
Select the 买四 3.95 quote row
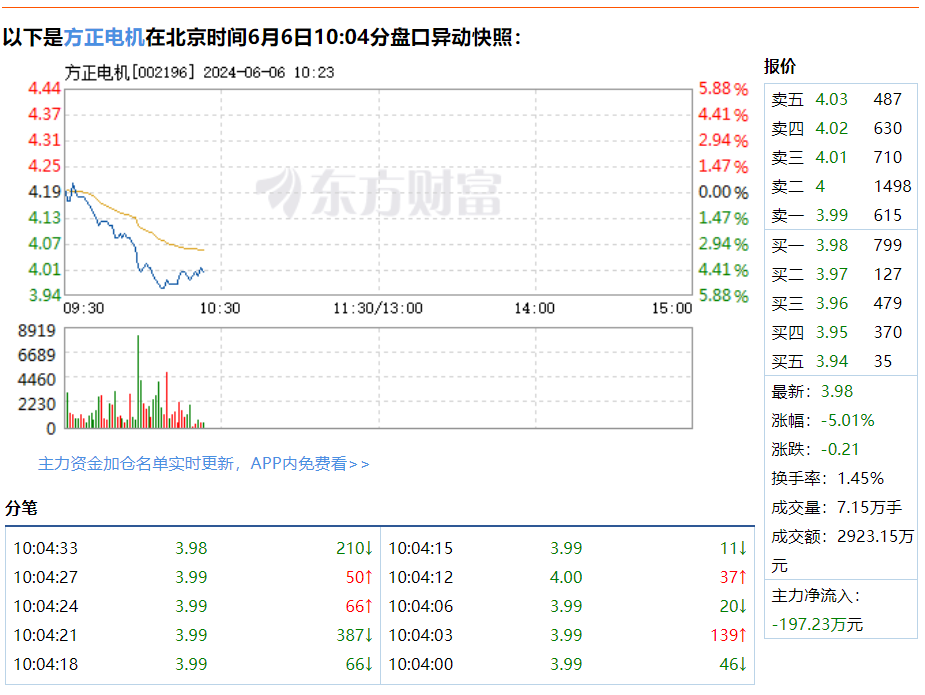click(x=840, y=332)
